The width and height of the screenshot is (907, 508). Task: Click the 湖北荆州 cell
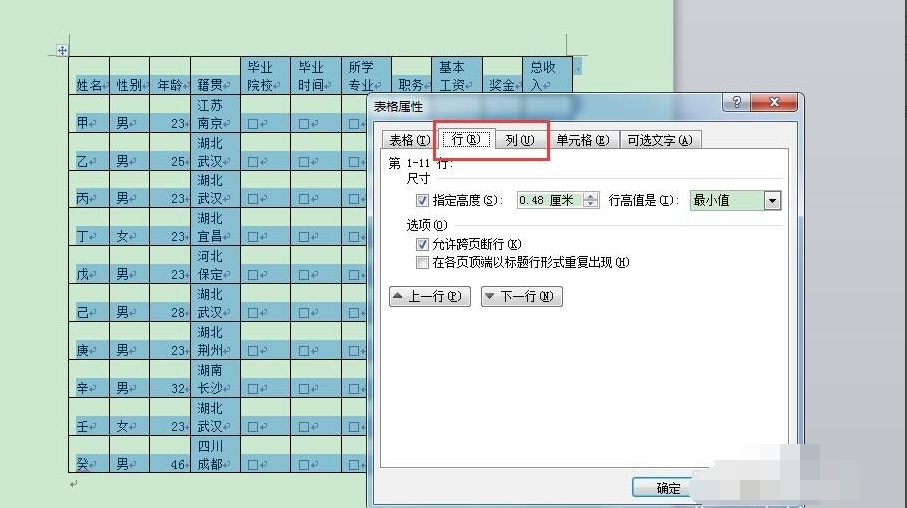point(215,341)
